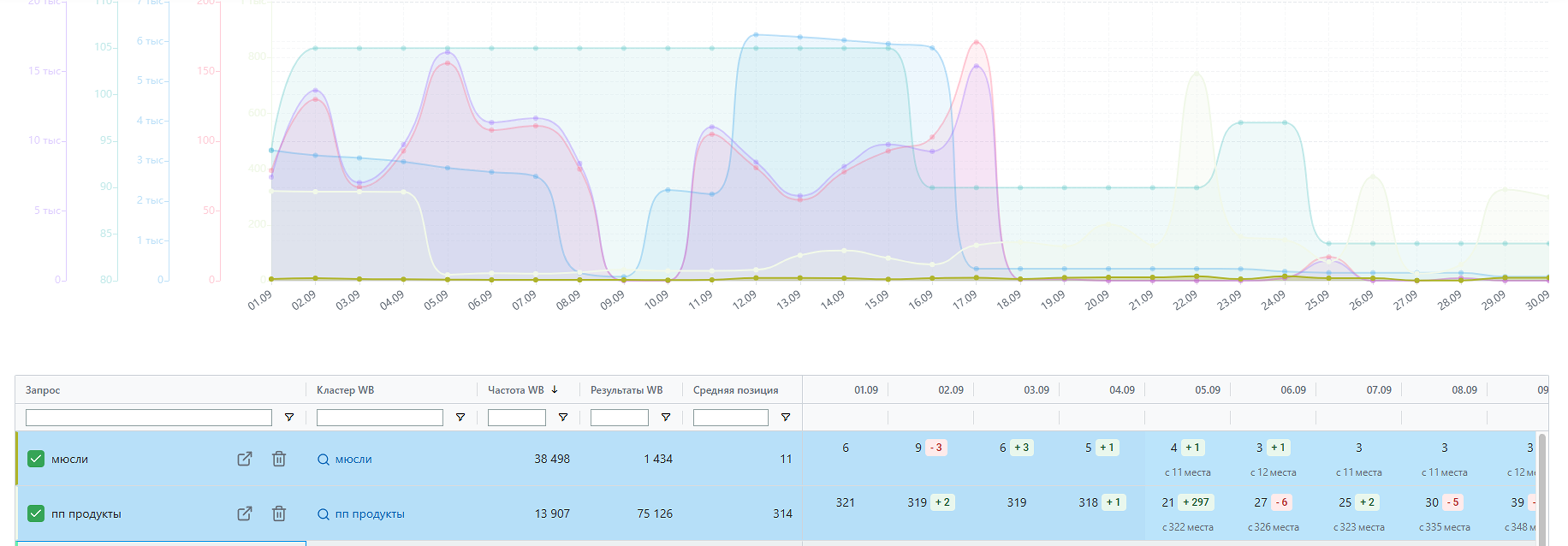The image size is (1568, 546).
Task: Open the мюсли cluster link
Action: pos(353,460)
